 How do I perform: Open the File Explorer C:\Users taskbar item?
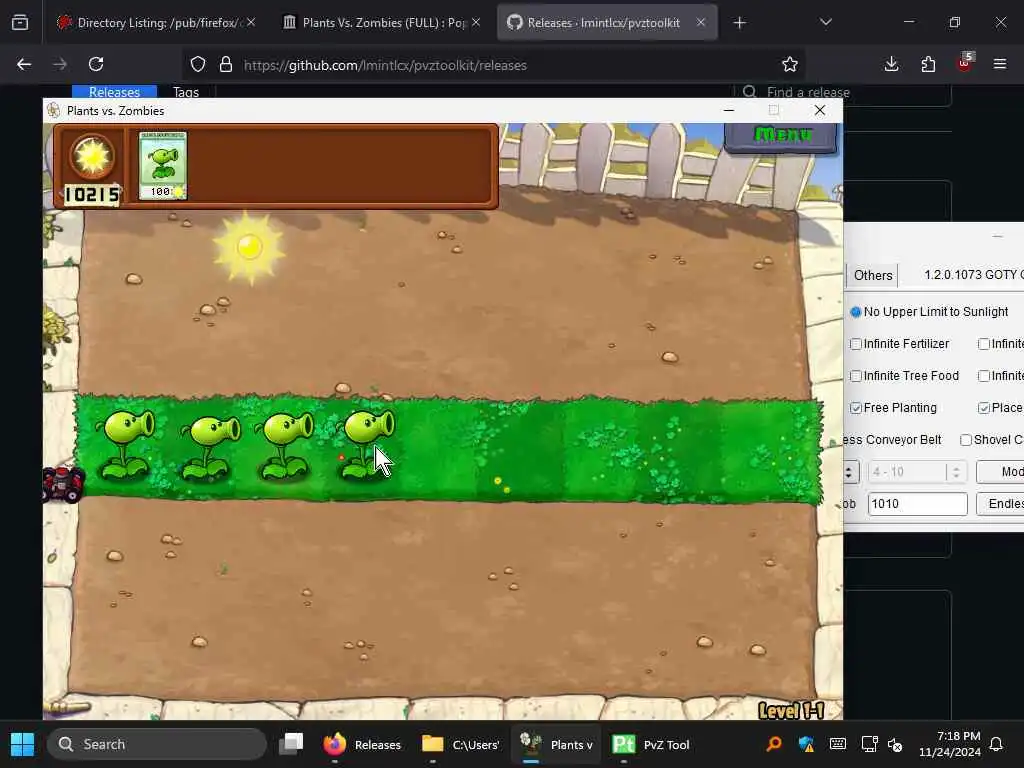[x=461, y=744]
